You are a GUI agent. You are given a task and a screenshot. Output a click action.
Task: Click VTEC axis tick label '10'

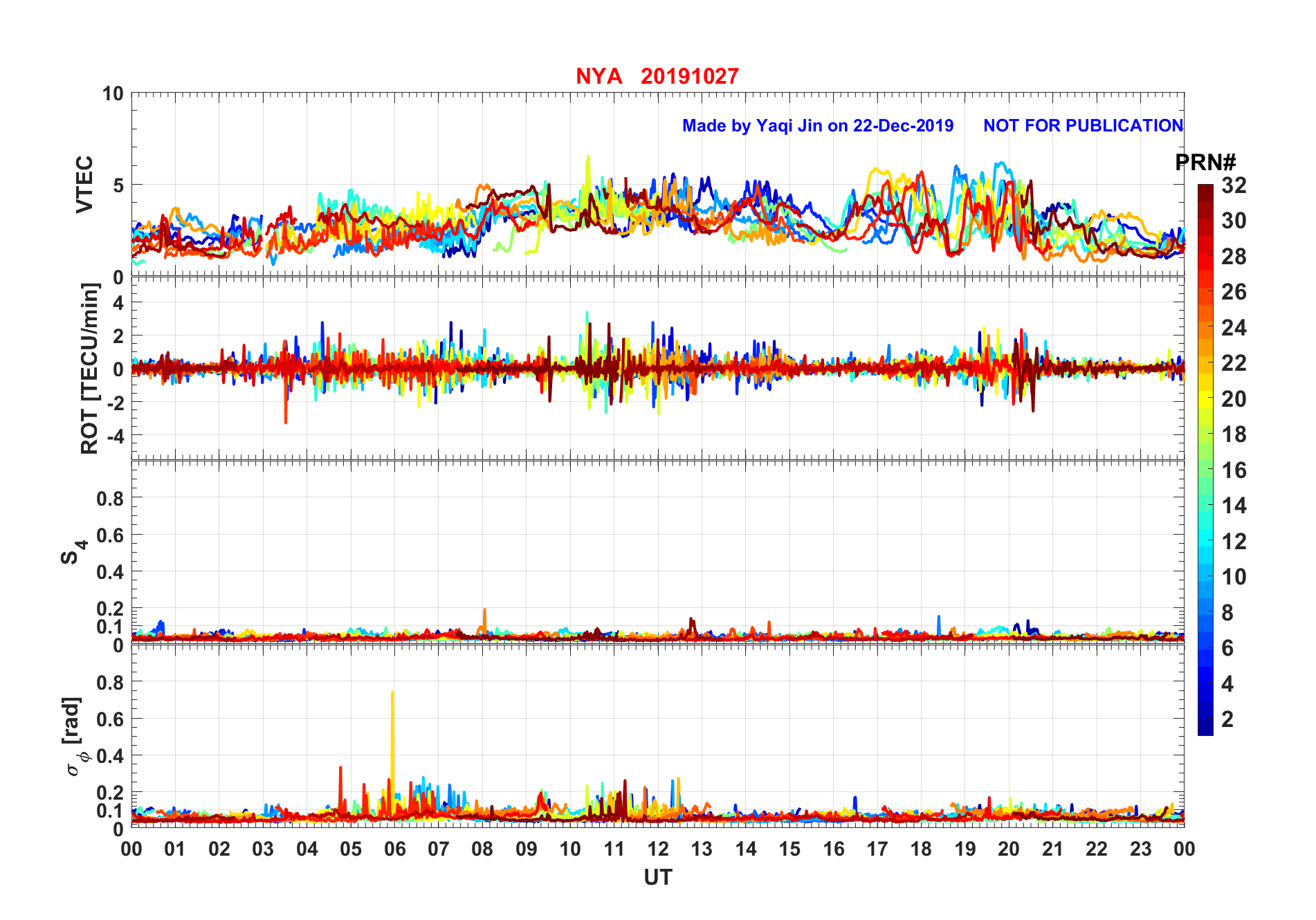click(113, 93)
